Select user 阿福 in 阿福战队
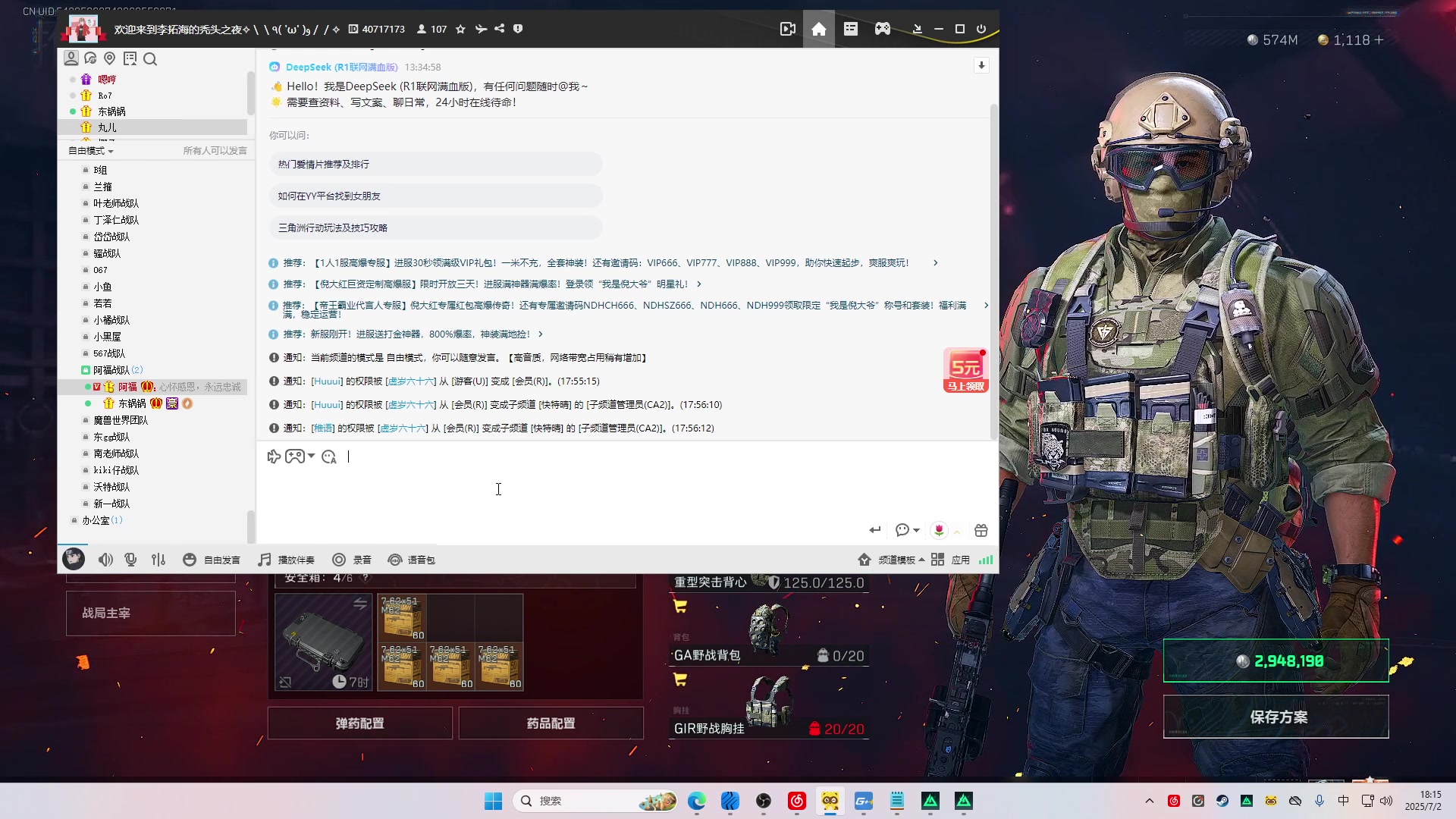The image size is (1456, 819). coord(127,387)
